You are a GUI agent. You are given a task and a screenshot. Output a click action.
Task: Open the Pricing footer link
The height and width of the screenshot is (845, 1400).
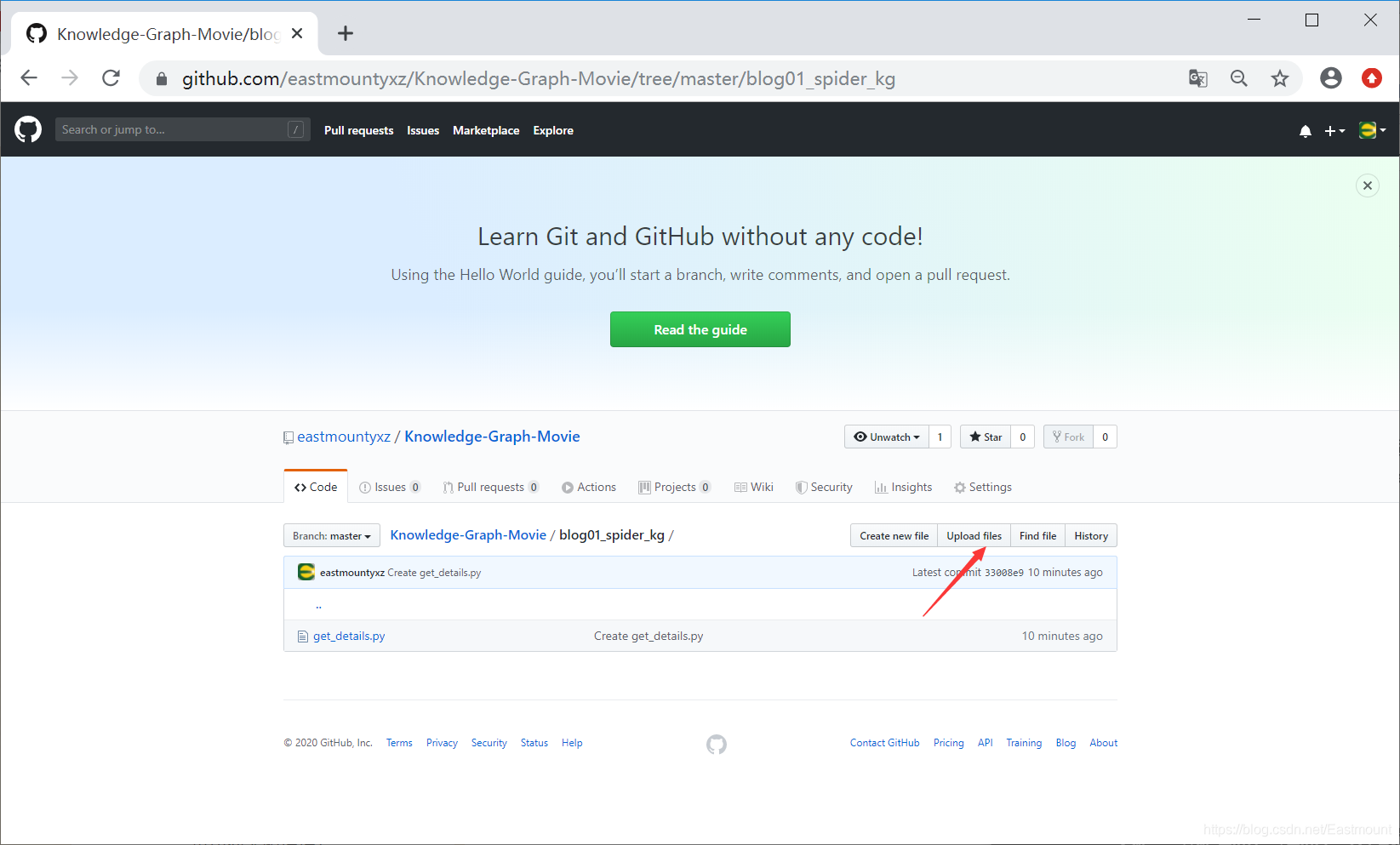(948, 743)
